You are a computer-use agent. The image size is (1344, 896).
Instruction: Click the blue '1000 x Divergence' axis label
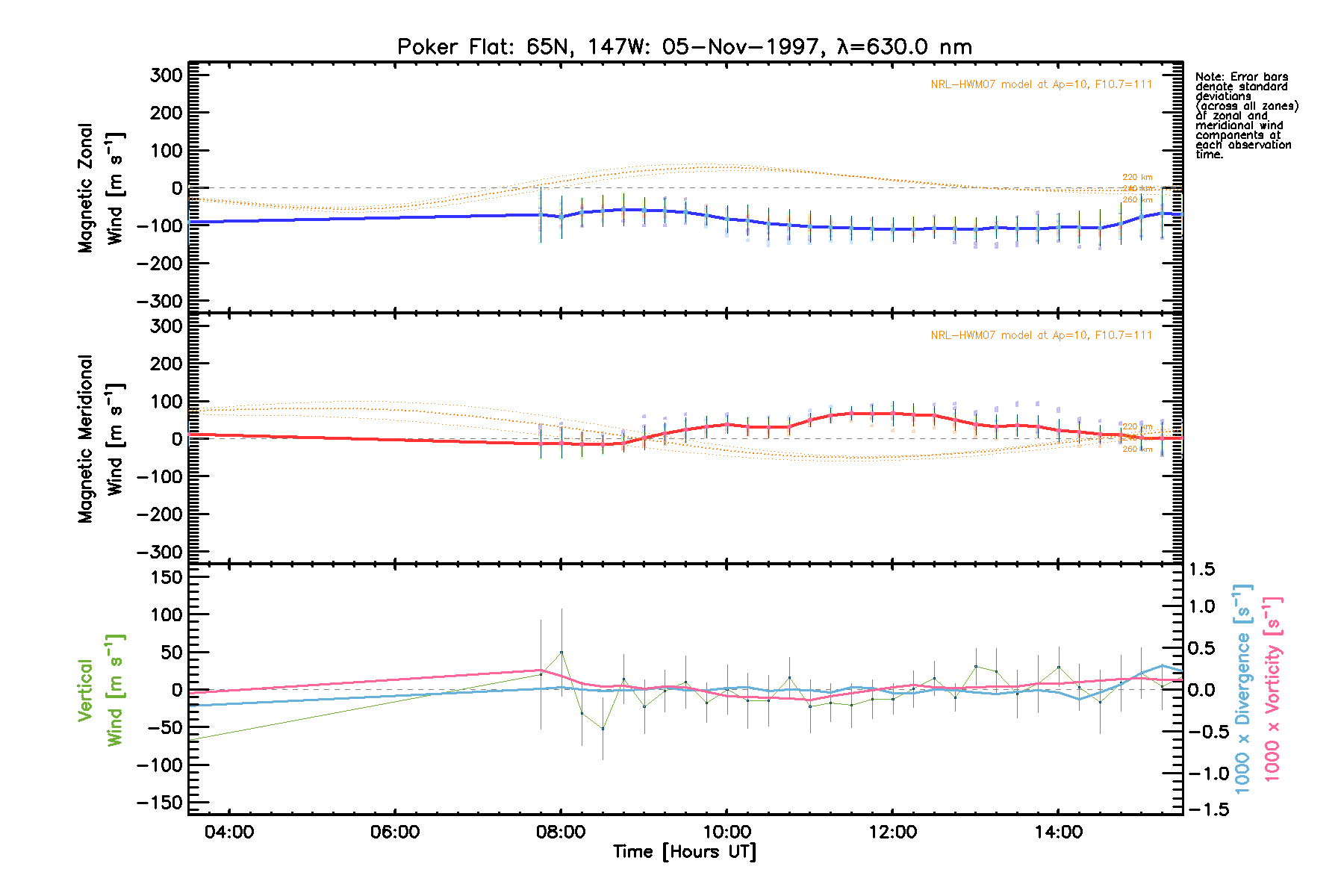(1243, 688)
